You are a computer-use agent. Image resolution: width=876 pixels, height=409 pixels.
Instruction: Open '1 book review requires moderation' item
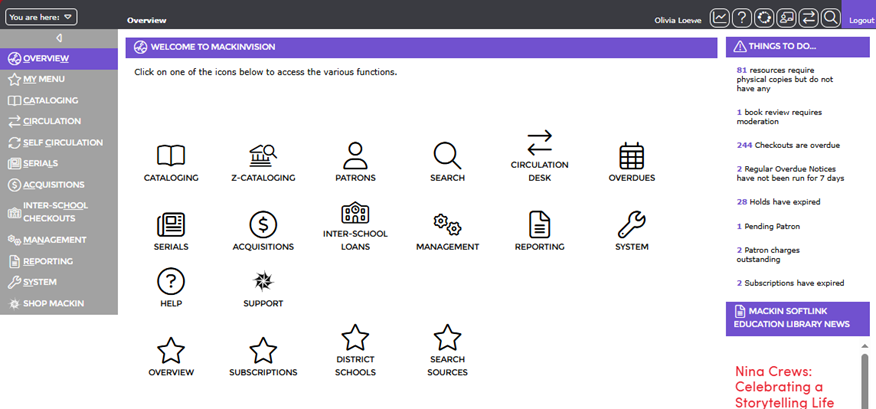point(779,117)
